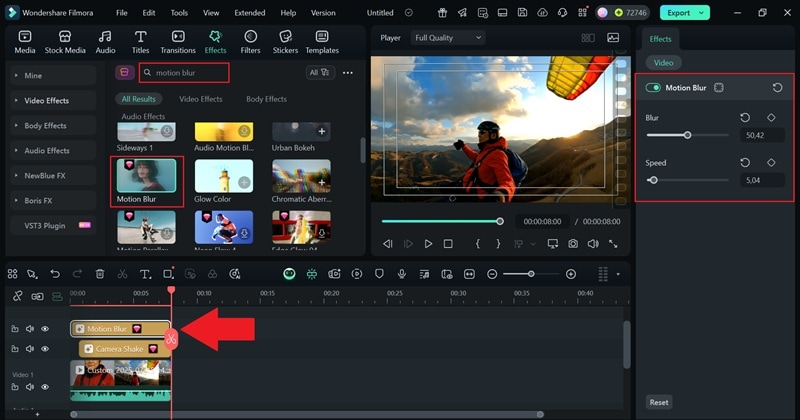Viewport: 800px width, 420px height.
Task: Open the Templates library
Action: point(322,42)
